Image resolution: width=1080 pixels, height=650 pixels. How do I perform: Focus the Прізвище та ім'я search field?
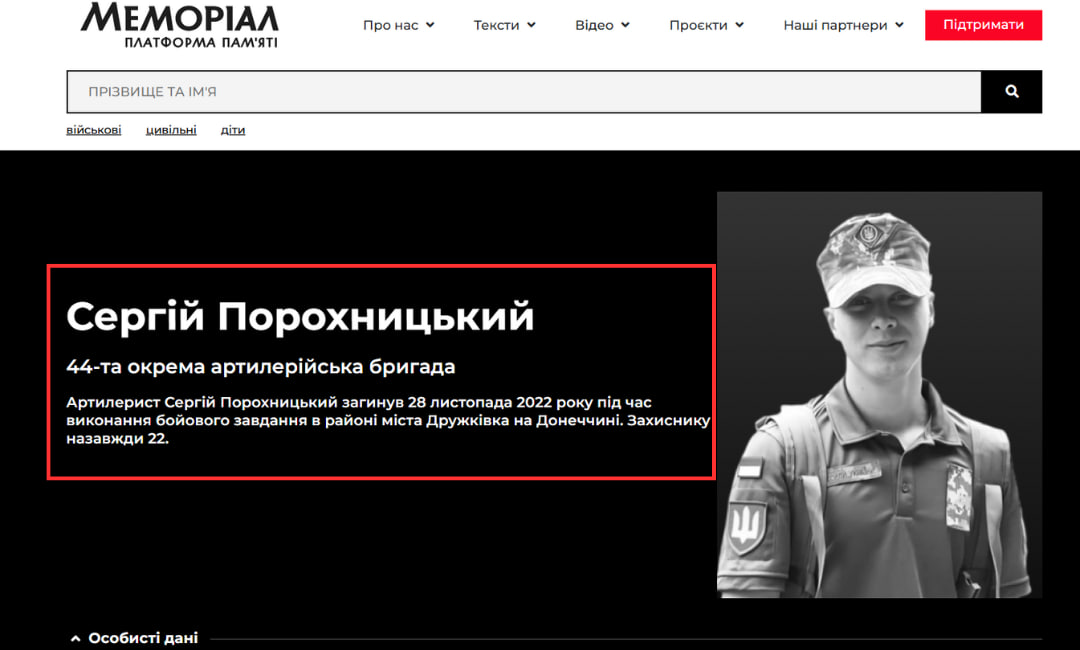coord(524,92)
